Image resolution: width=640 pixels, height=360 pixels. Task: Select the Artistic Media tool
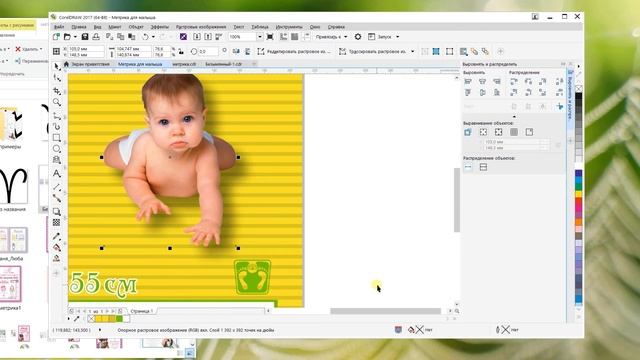click(57, 127)
